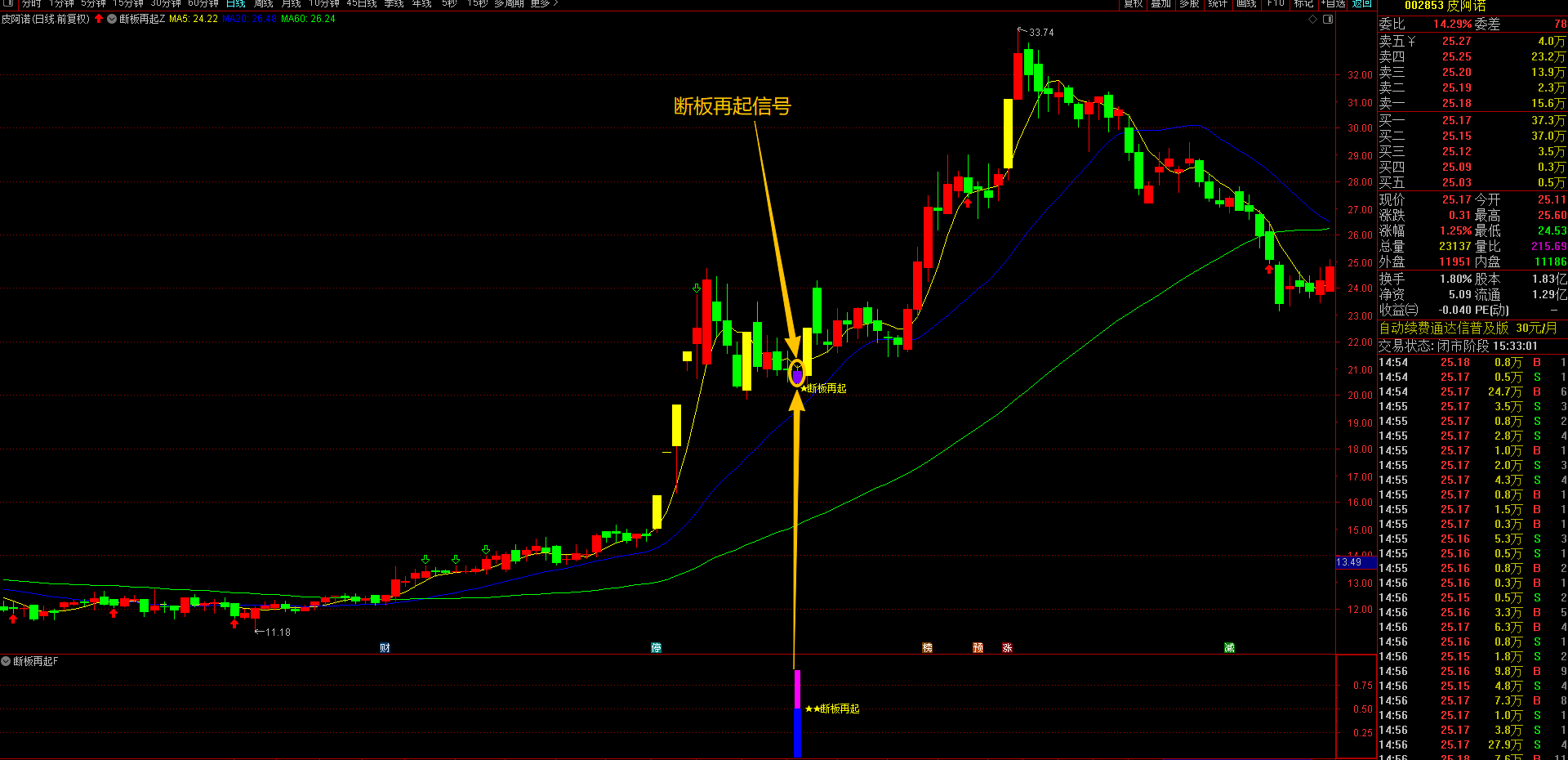Viewport: 1568px width, 760px height.
Task: Open the 涨 limit-up marker icon
Action: 1007,647
